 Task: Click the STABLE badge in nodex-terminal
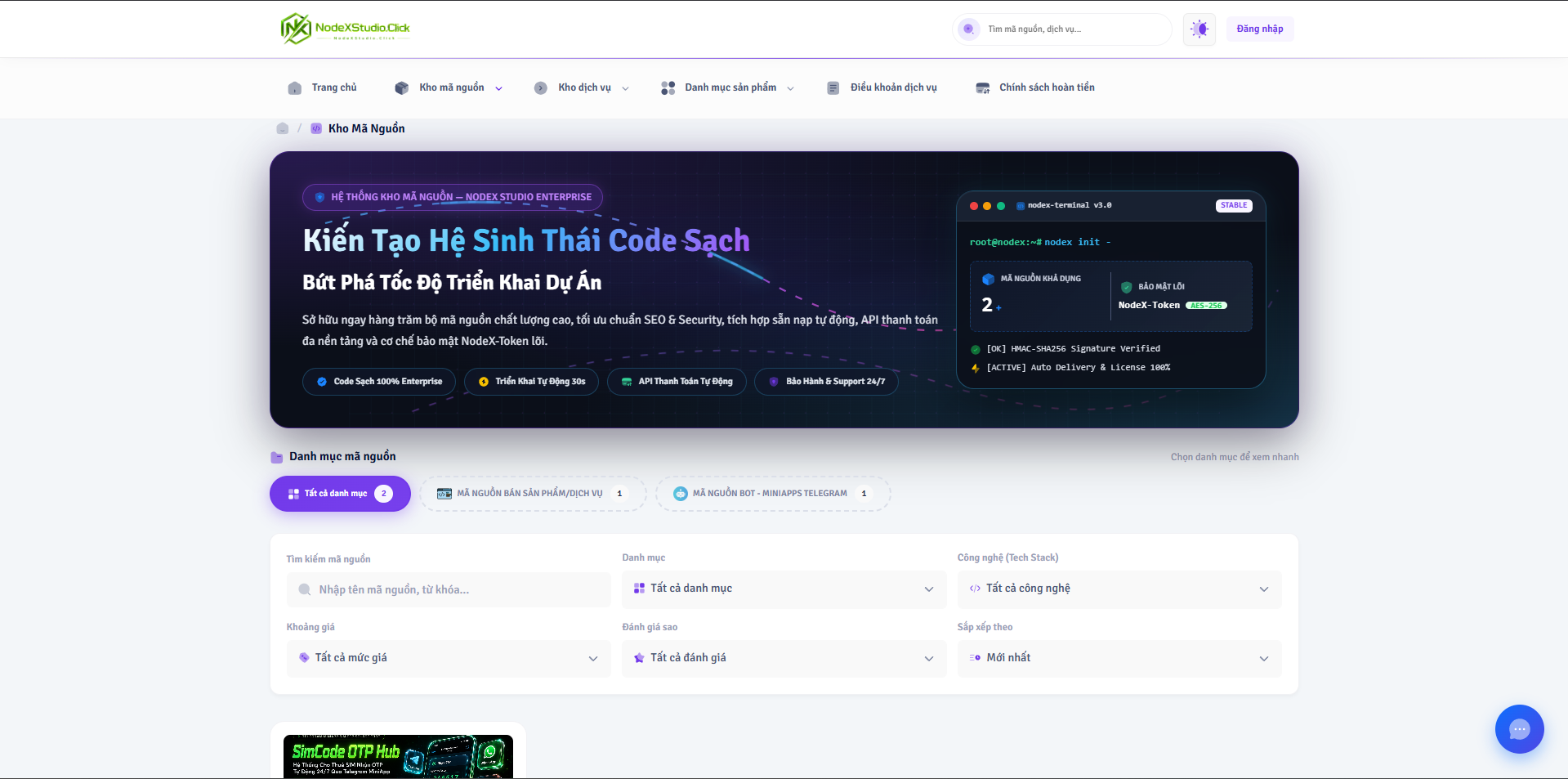click(1234, 205)
